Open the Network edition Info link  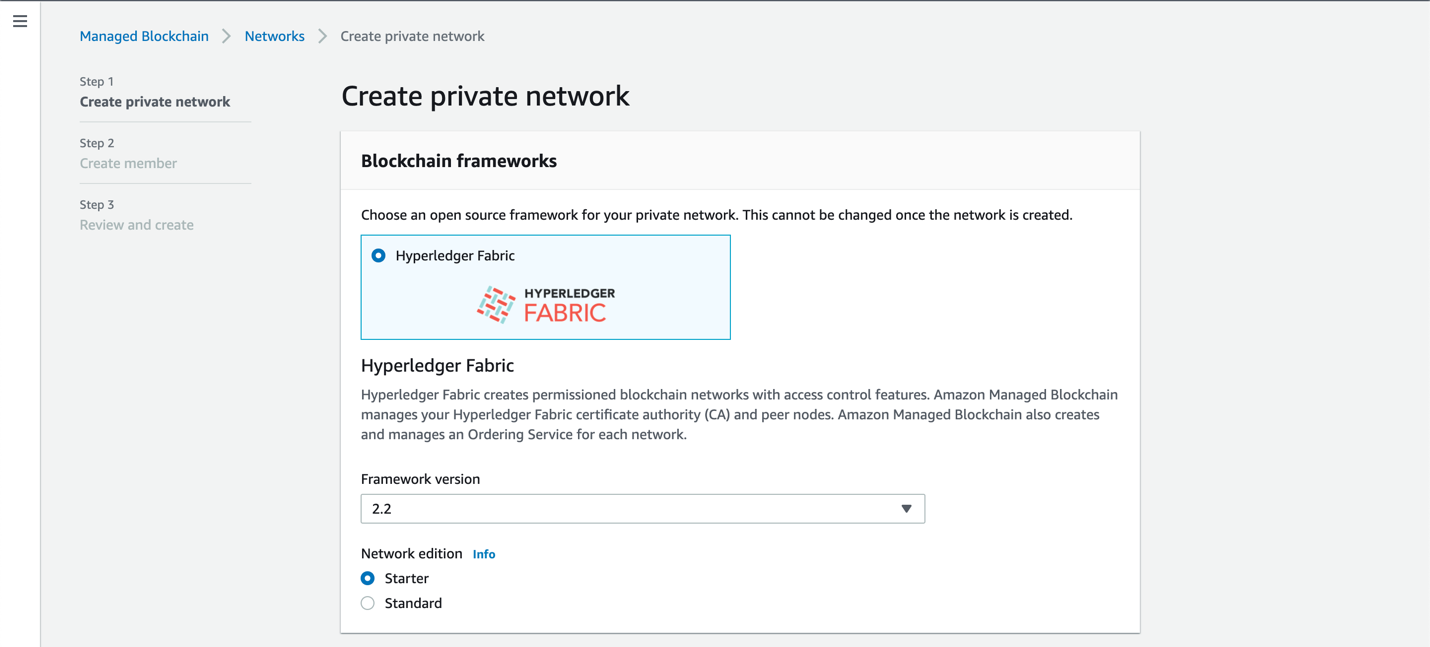coord(484,554)
